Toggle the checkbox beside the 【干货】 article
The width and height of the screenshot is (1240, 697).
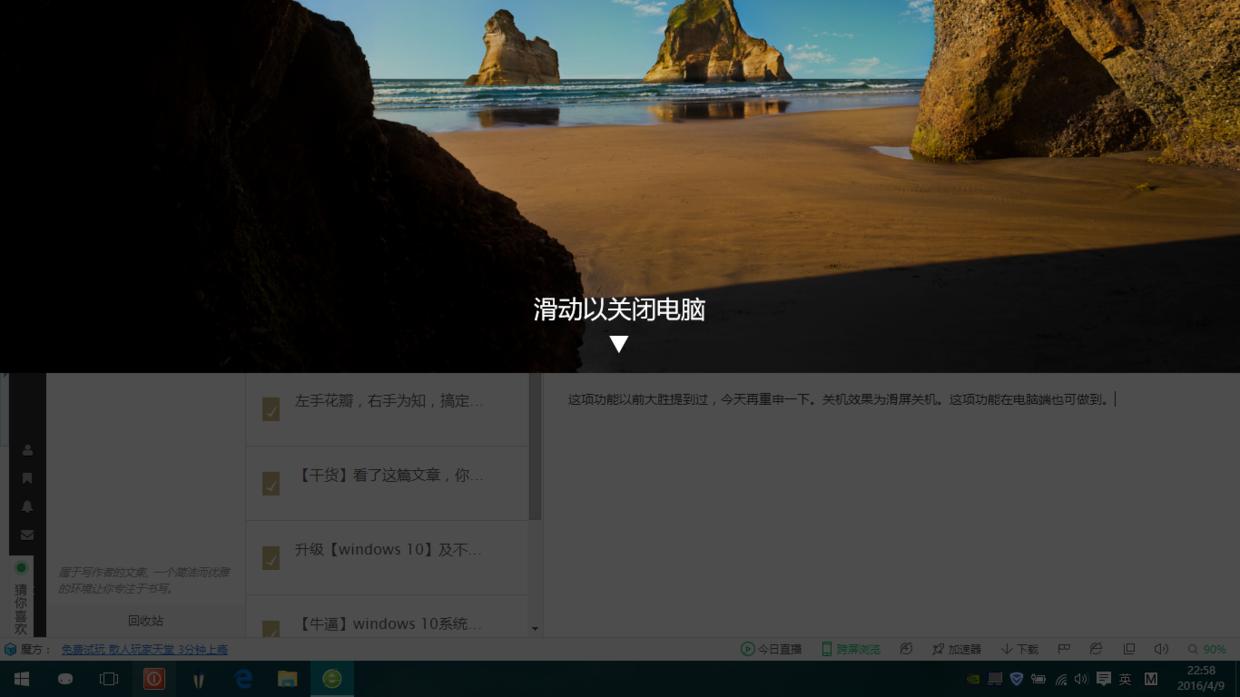click(270, 482)
